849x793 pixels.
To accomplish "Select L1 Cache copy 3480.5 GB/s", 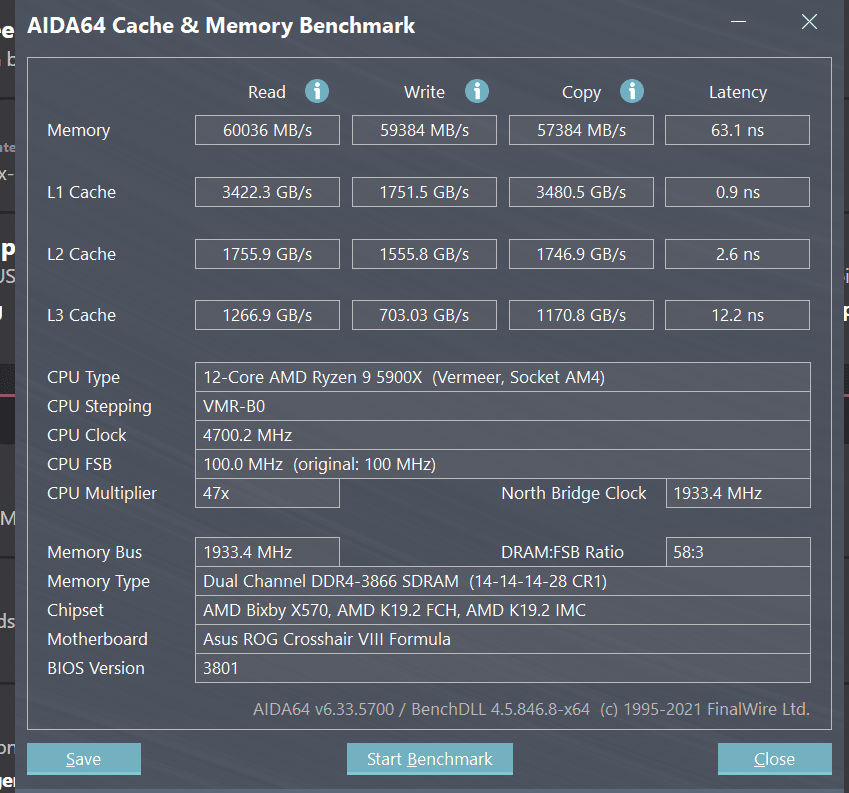I will click(582, 192).
